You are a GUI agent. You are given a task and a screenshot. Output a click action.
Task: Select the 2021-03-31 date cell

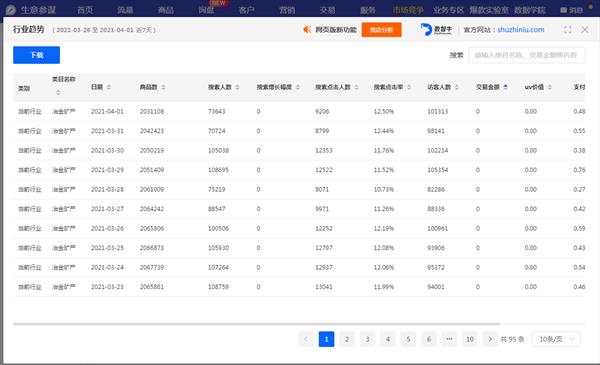107,131
